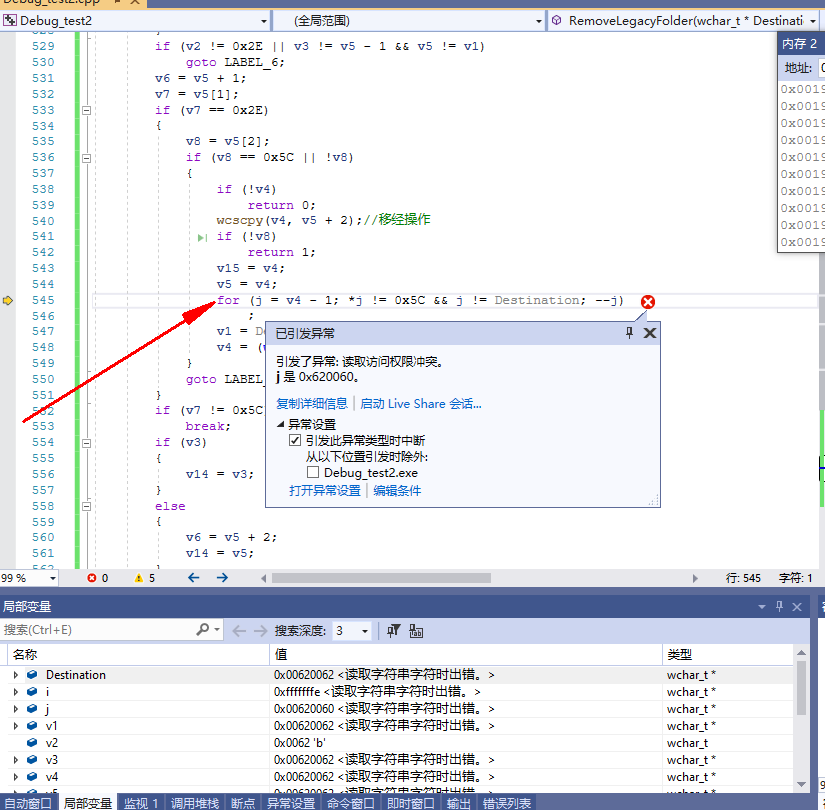Open the Locals panel window options arrow

point(761,607)
